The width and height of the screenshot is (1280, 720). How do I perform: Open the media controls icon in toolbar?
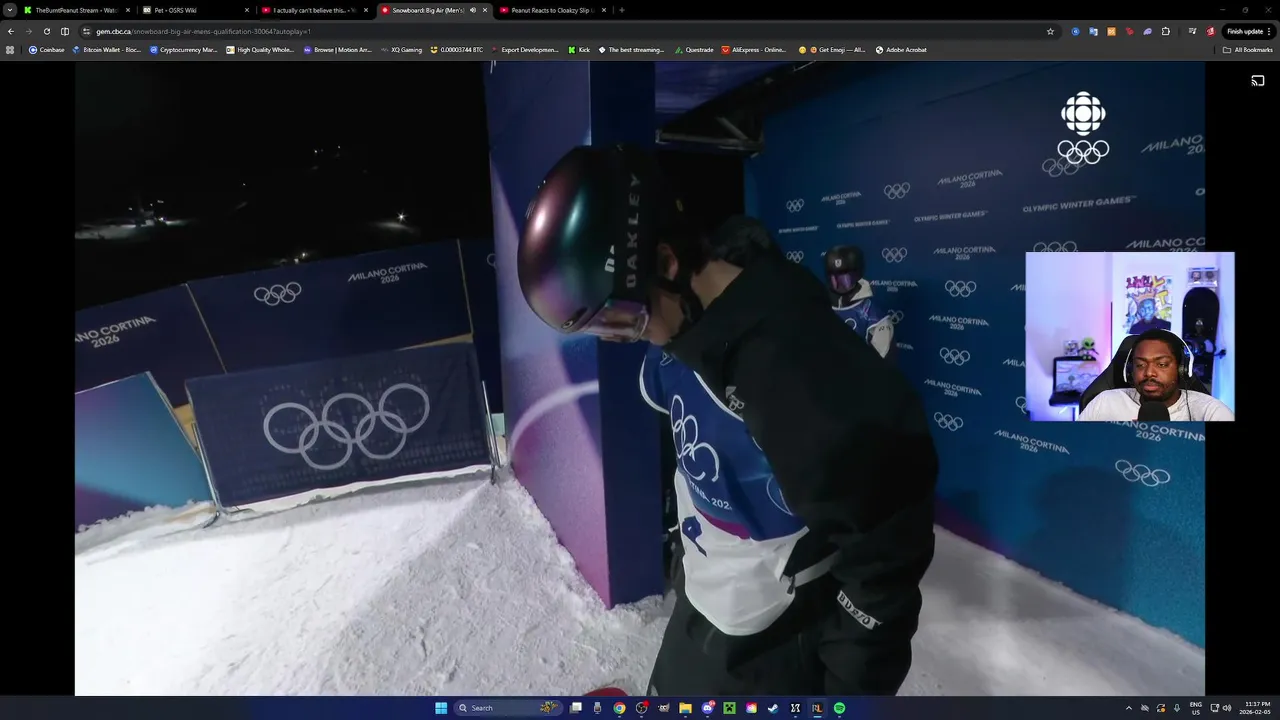[x=1192, y=31]
